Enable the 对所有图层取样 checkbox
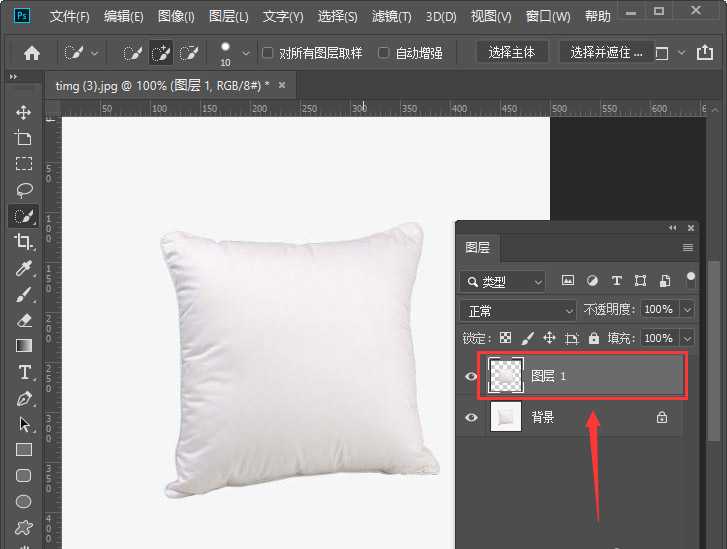This screenshot has height=549, width=727. click(267, 53)
